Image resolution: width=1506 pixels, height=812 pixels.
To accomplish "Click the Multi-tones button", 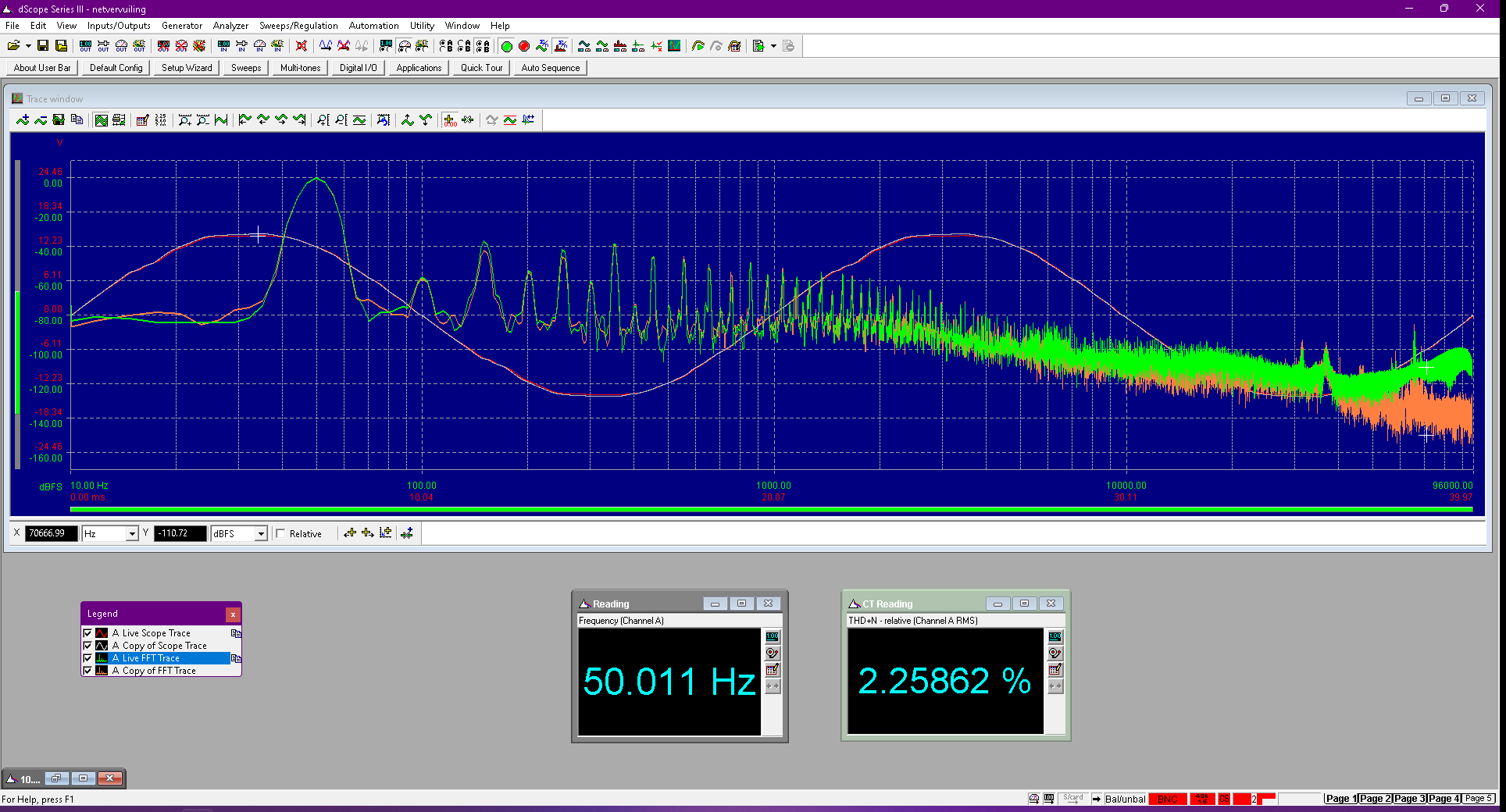I will tap(300, 68).
